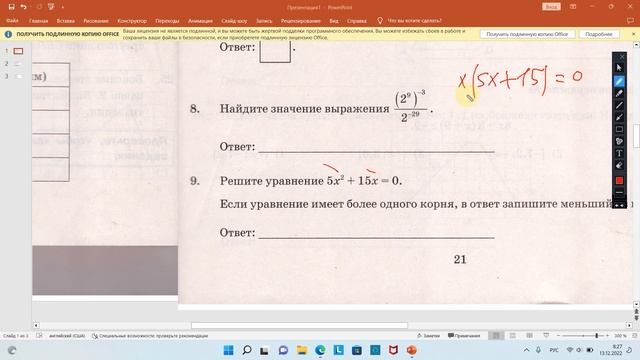Select the eraser tool in drawing toolbar
The image size is (640, 360).
(x=619, y=166)
